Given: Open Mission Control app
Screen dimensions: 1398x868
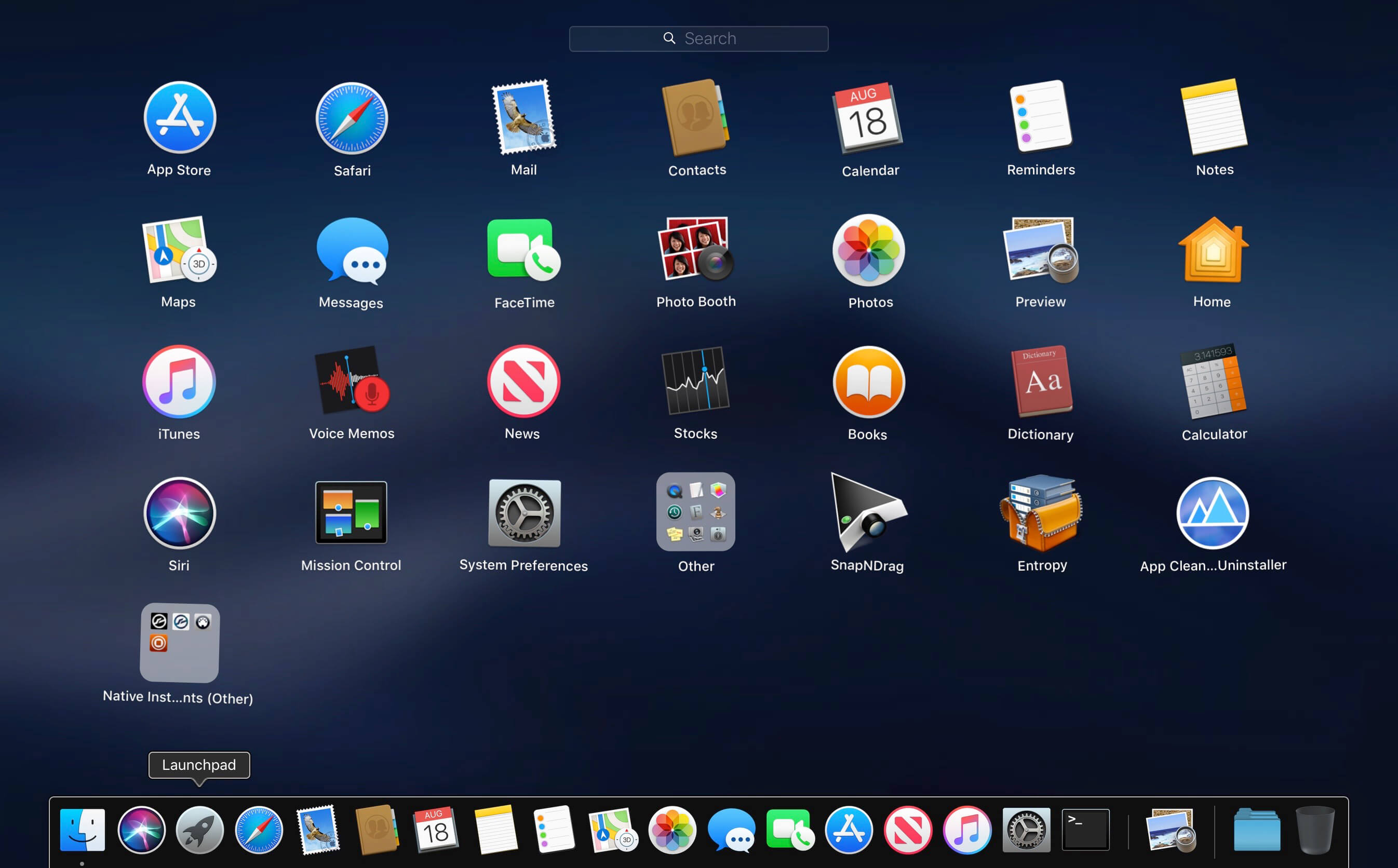Looking at the screenshot, I should [x=352, y=512].
